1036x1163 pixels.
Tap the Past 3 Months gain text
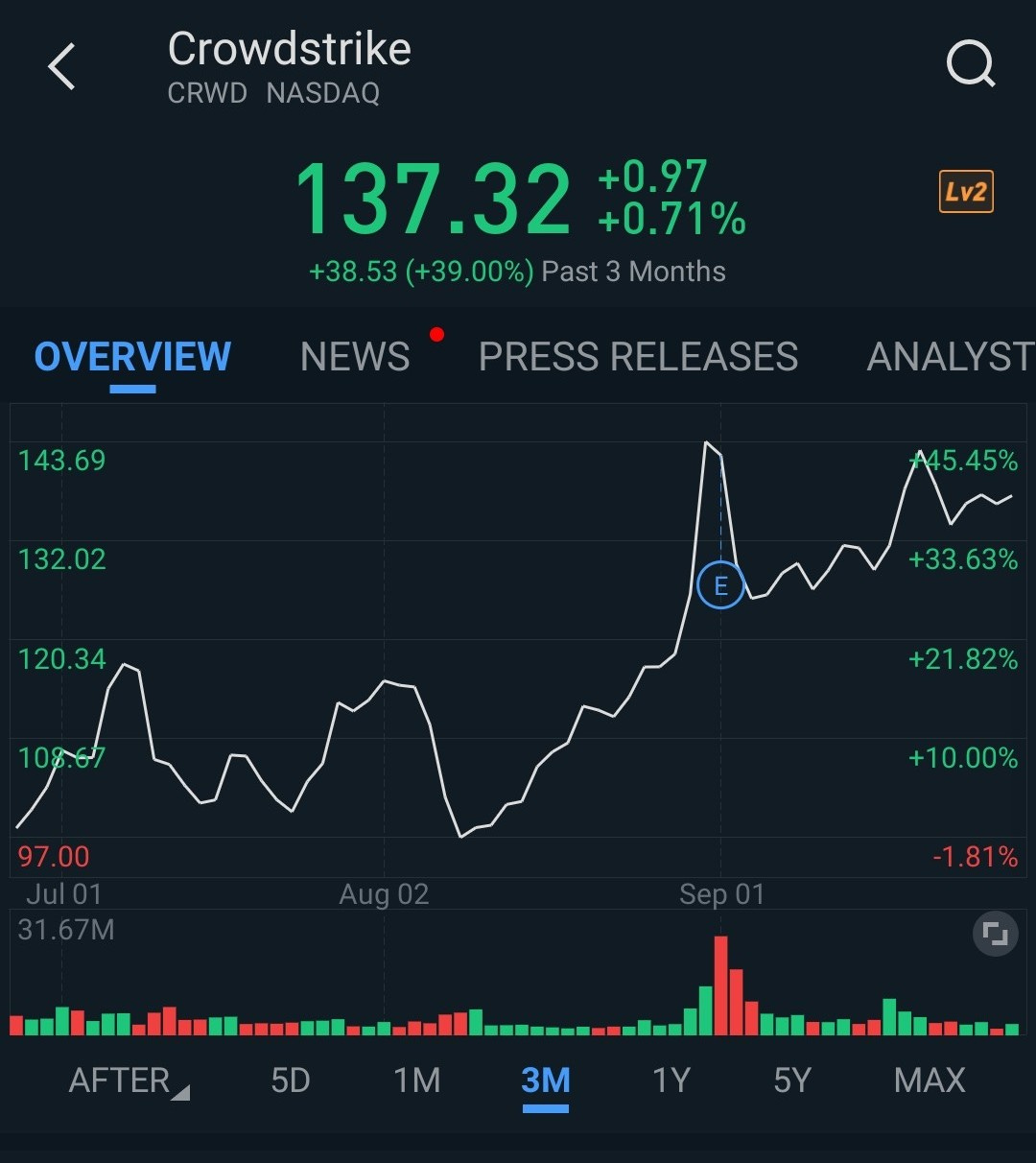516,272
